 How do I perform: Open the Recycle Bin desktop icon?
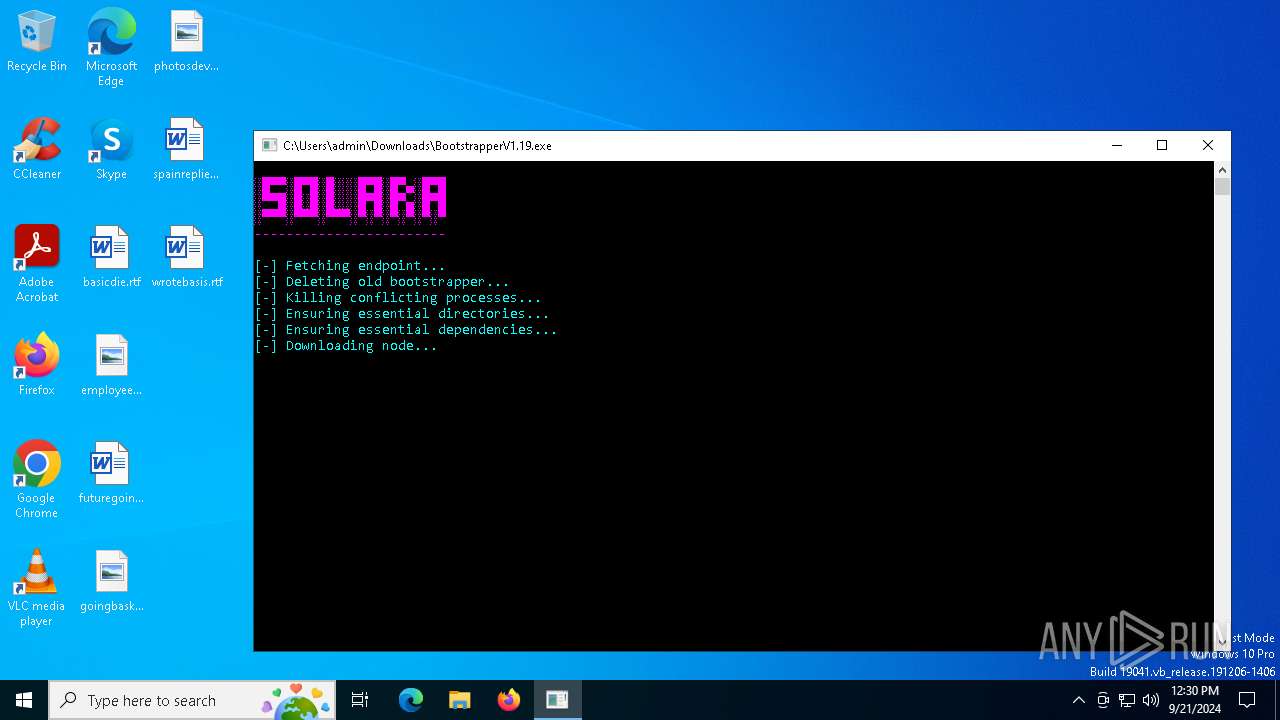[x=37, y=42]
